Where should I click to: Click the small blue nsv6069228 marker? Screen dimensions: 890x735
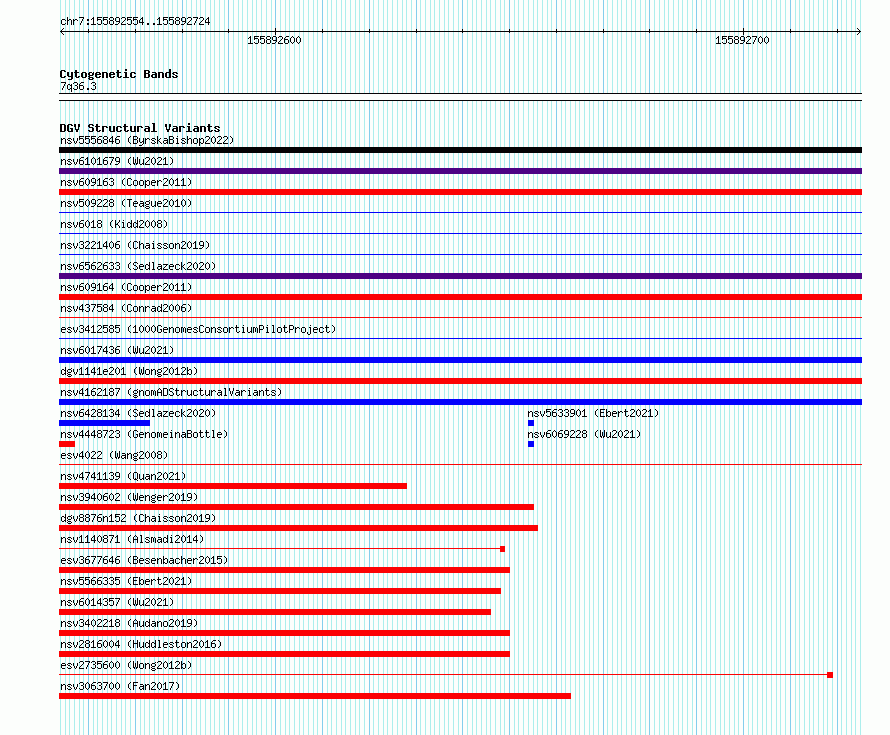(531, 444)
